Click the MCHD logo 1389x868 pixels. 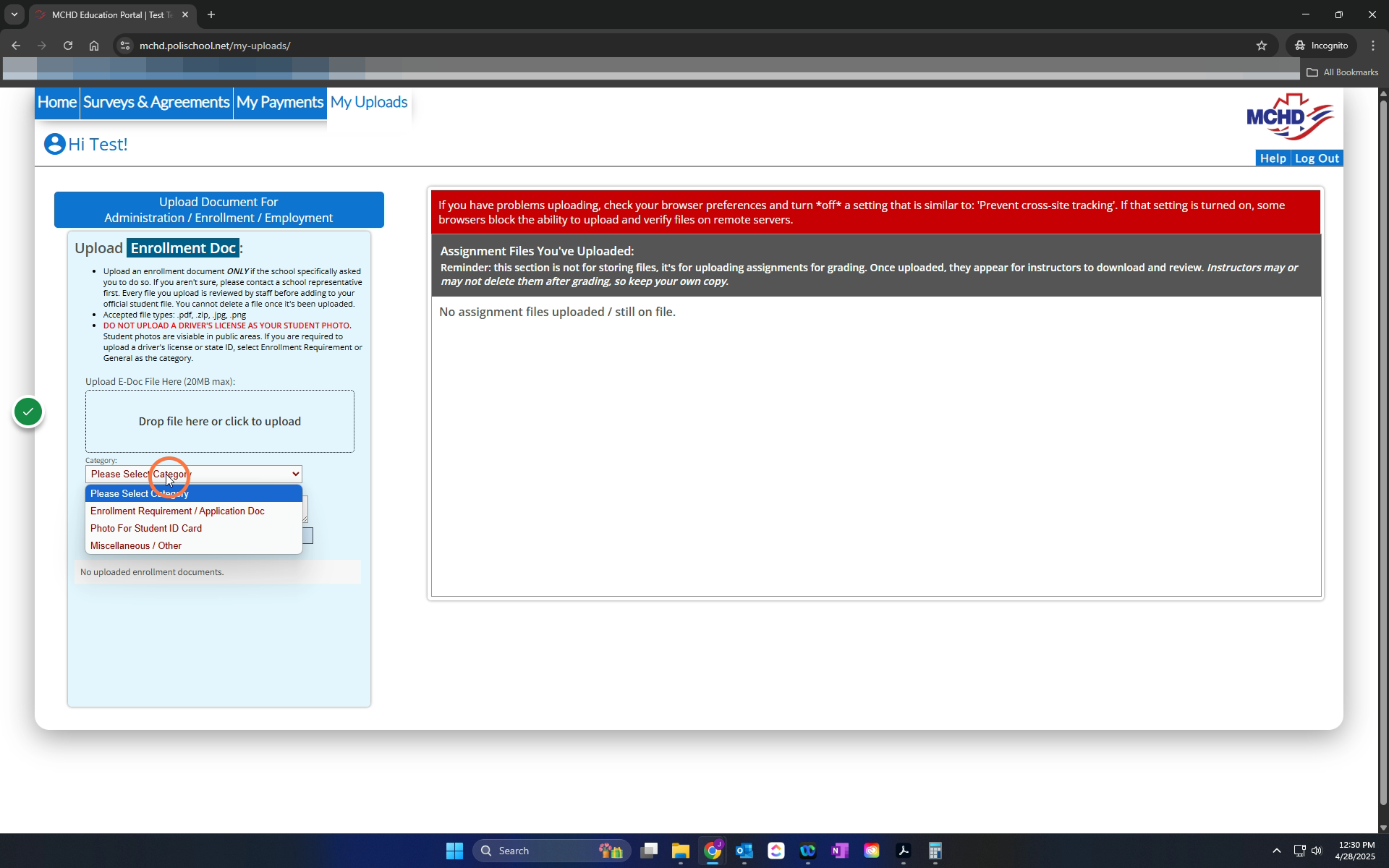pos(1290,117)
